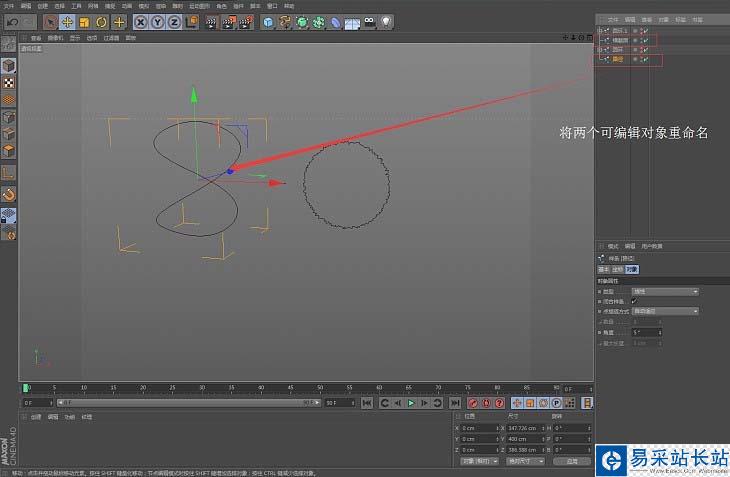
Task: Click current frame marker at frame 0
Action: 26,388
